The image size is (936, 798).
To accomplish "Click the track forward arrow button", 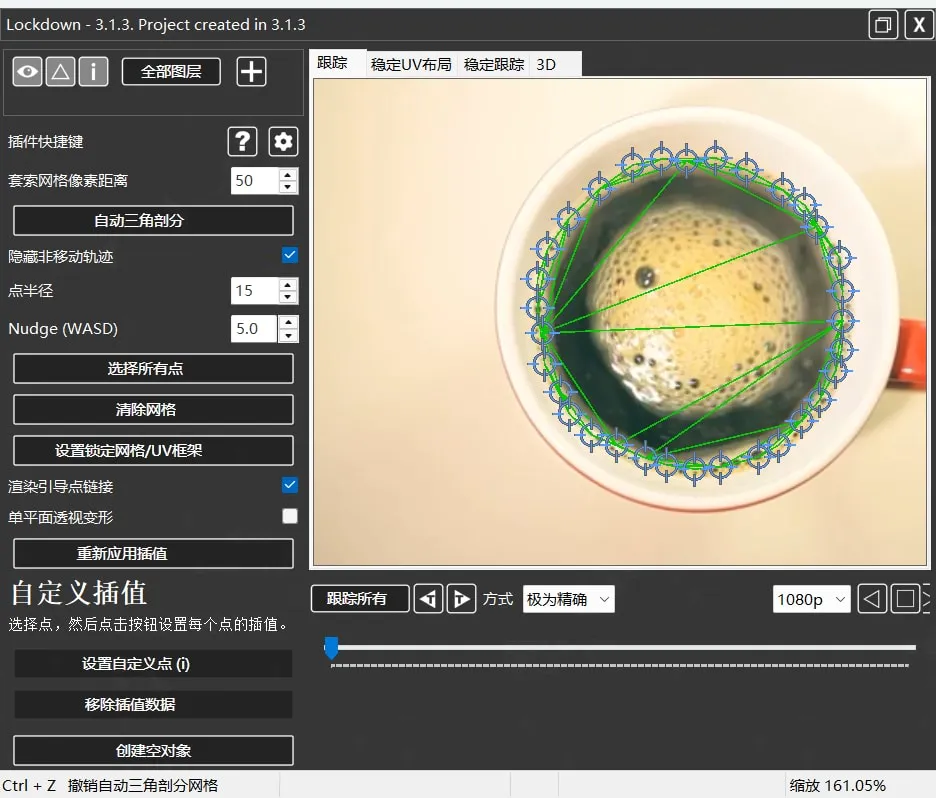I will (x=460, y=599).
